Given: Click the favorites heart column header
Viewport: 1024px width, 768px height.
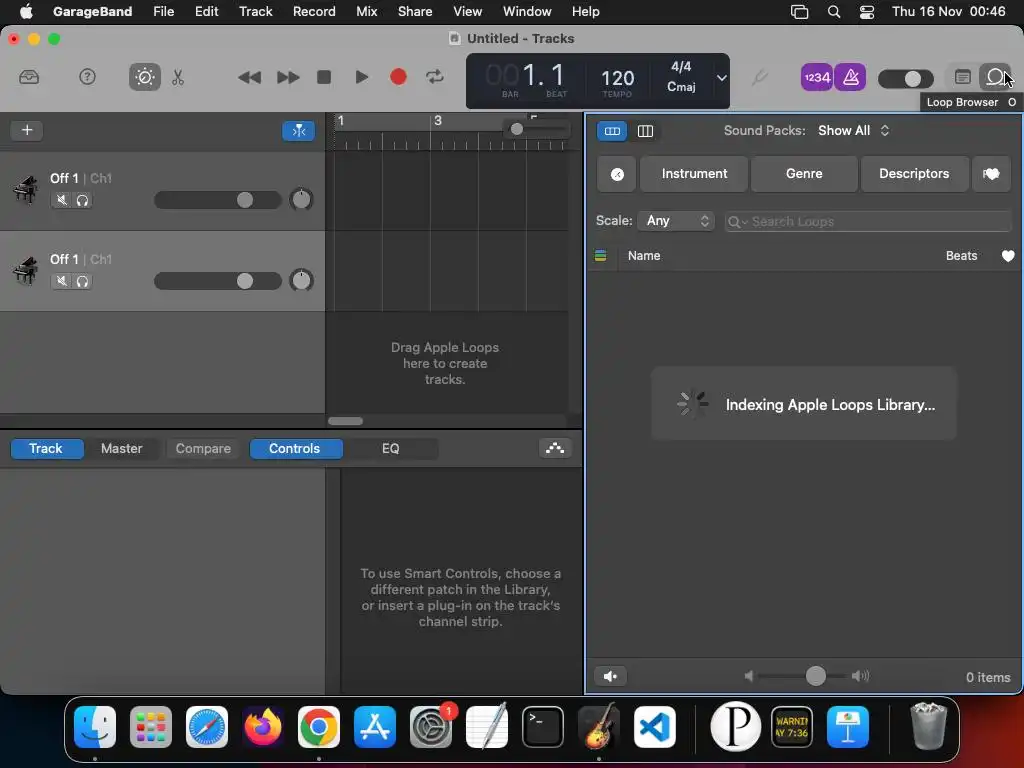Looking at the screenshot, I should (x=1008, y=256).
